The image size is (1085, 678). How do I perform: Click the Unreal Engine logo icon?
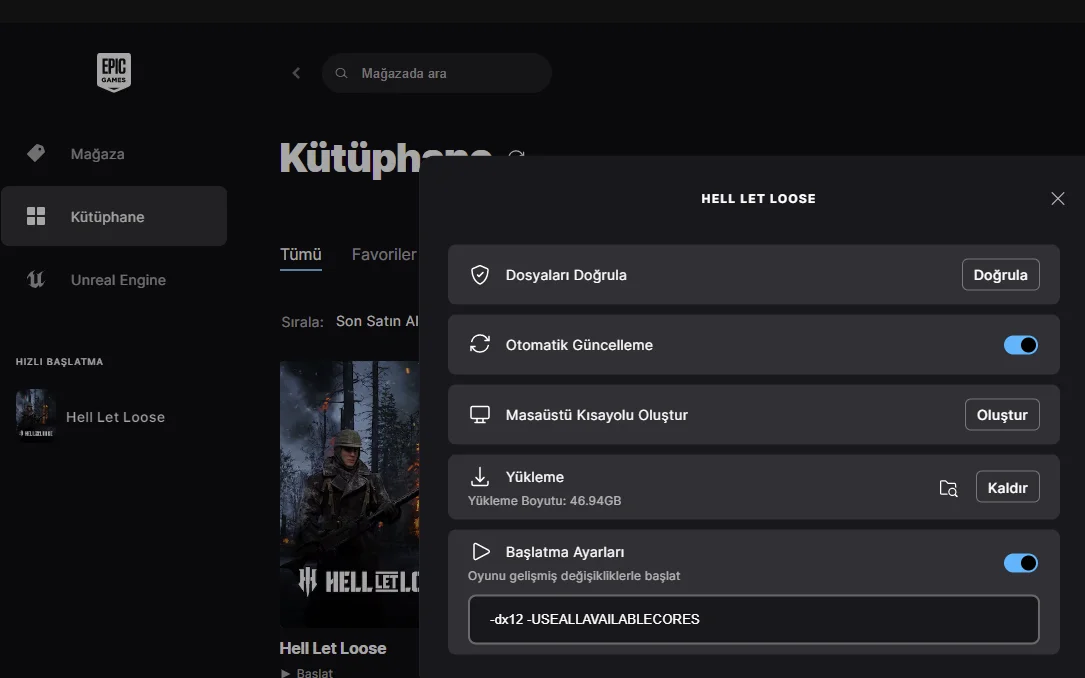point(36,280)
